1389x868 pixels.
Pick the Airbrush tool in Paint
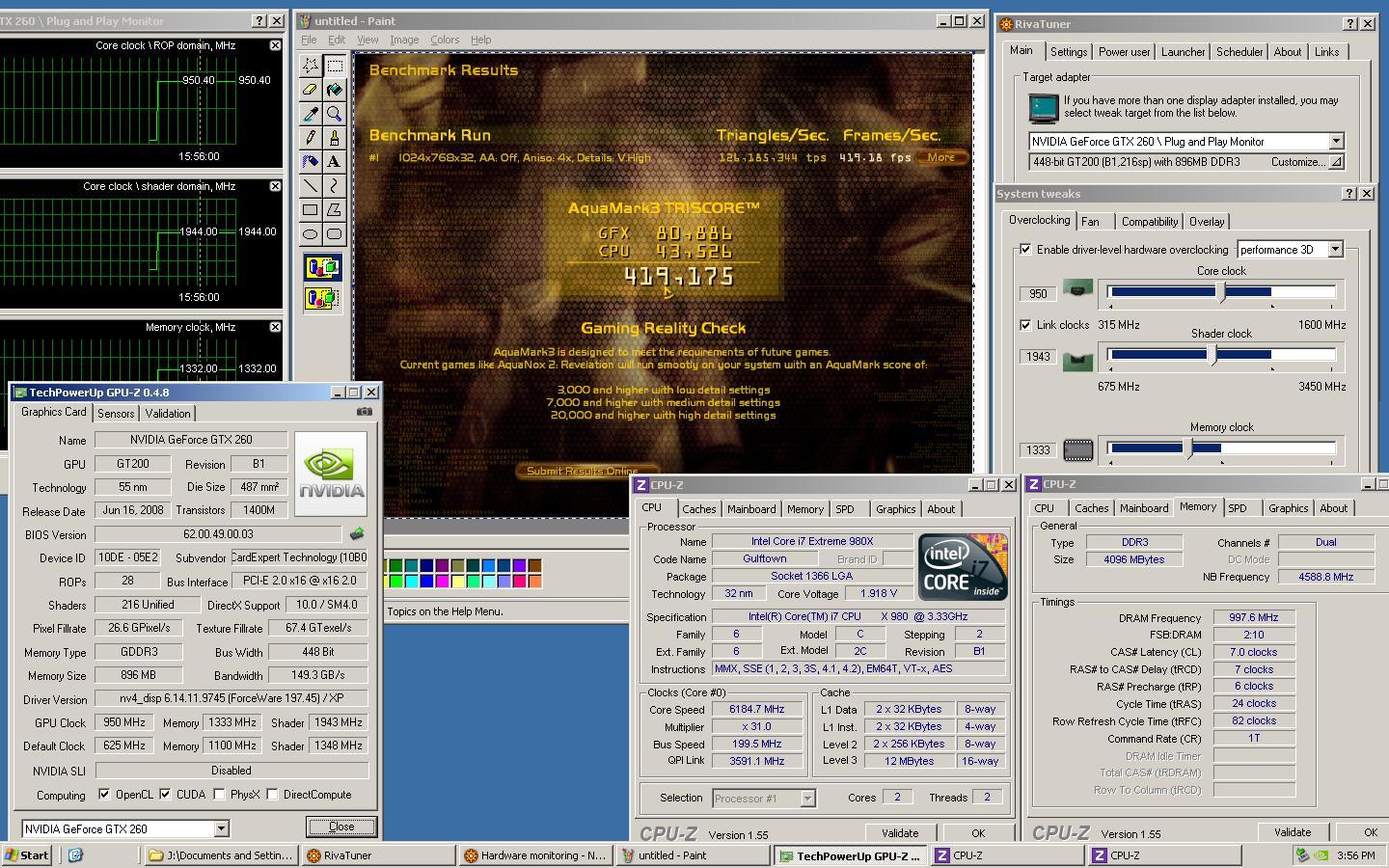pos(310,161)
